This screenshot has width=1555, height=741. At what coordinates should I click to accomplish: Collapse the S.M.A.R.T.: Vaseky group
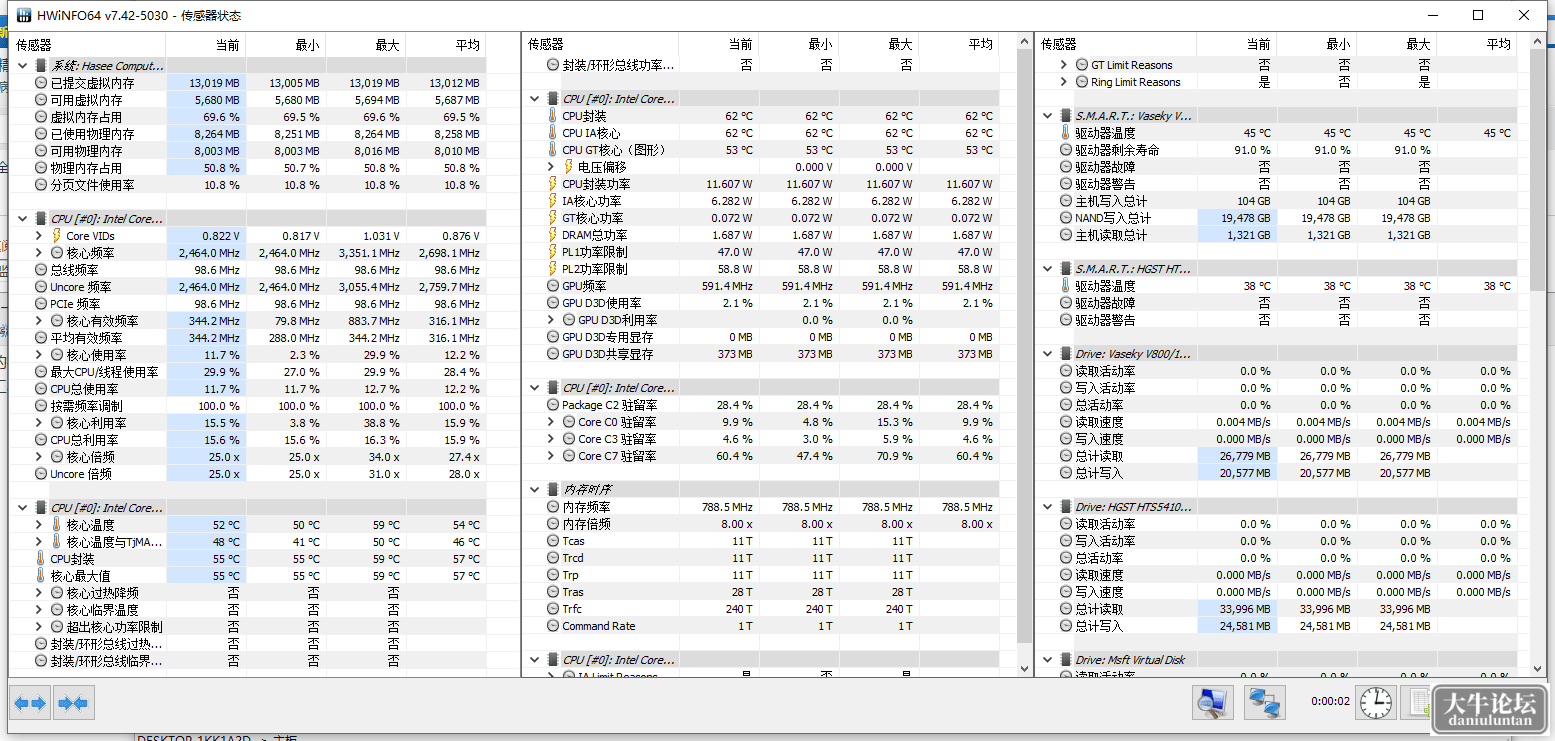1048,116
